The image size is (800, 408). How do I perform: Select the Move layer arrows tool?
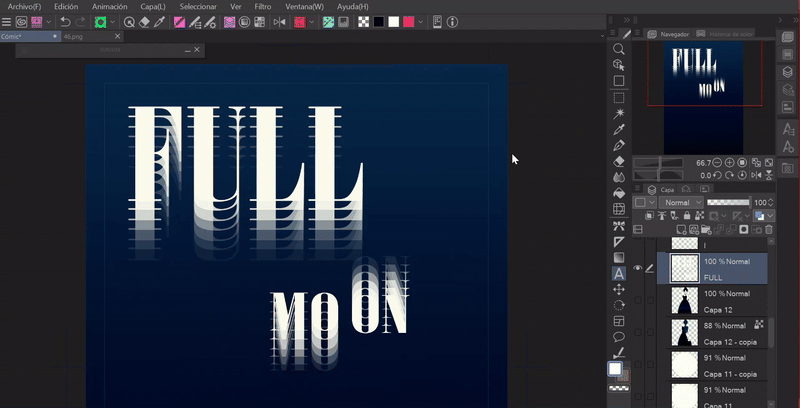(618, 289)
